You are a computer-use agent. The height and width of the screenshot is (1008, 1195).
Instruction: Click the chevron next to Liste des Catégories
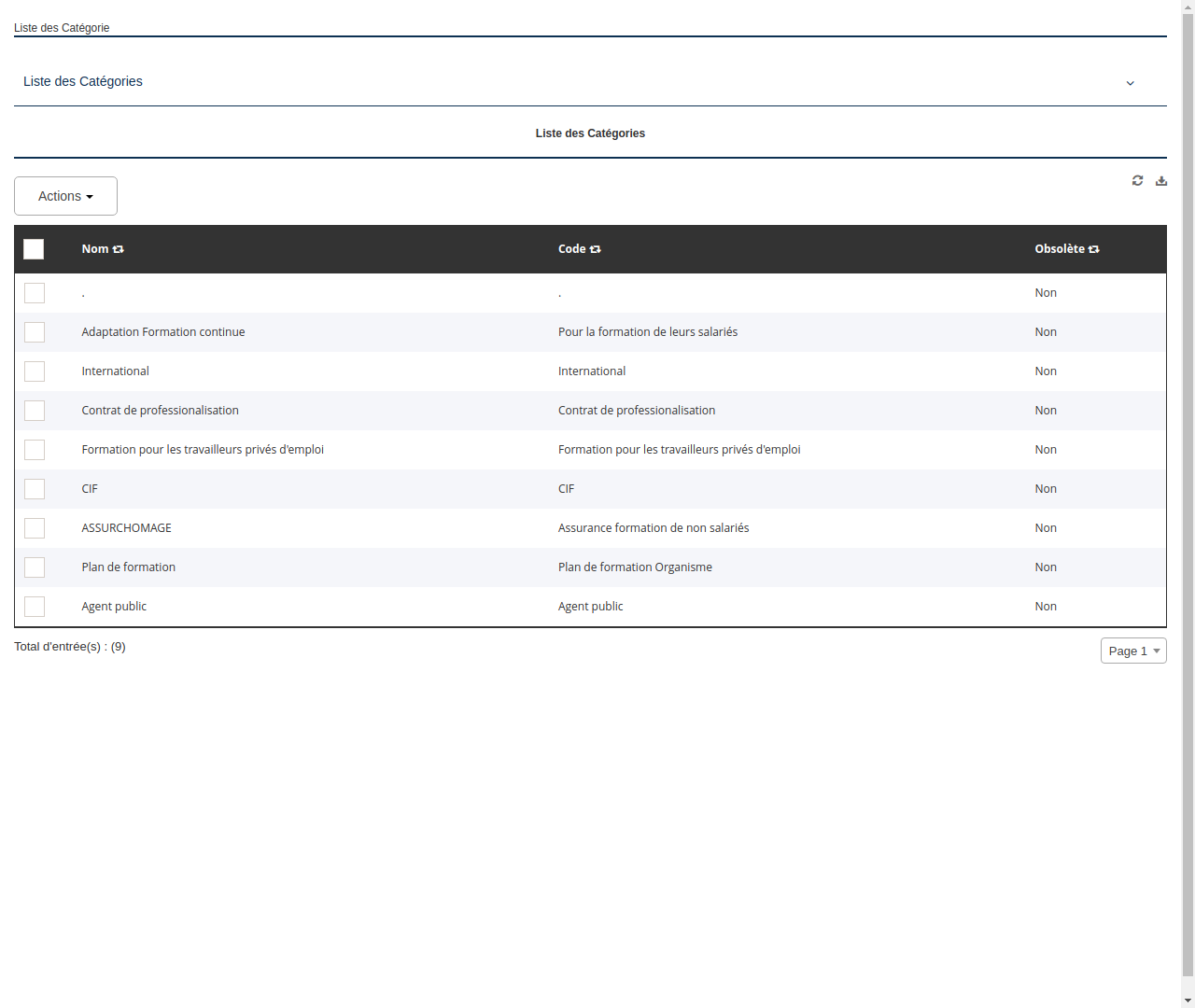(1130, 83)
